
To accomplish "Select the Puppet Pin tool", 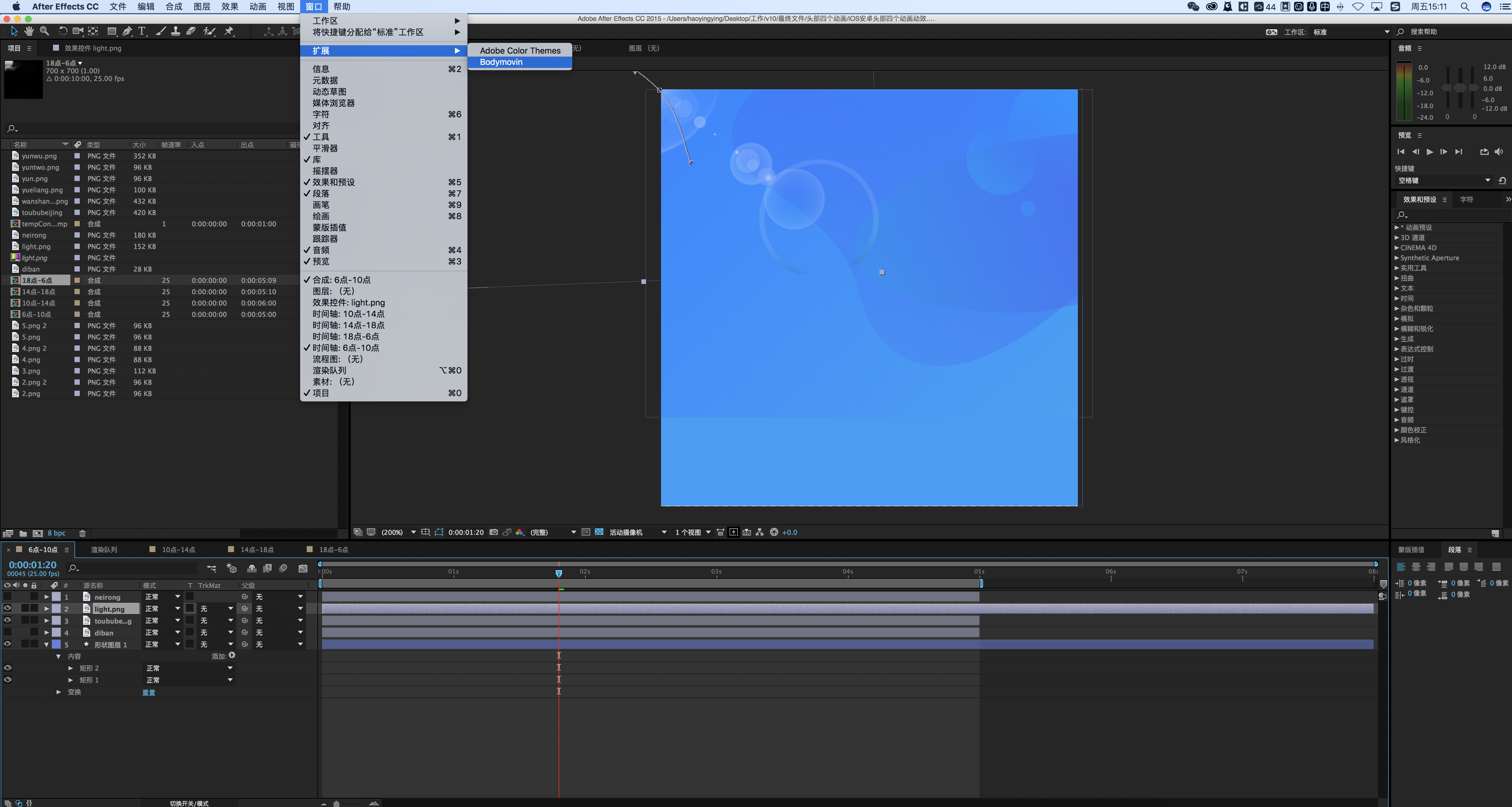I will coord(230,31).
